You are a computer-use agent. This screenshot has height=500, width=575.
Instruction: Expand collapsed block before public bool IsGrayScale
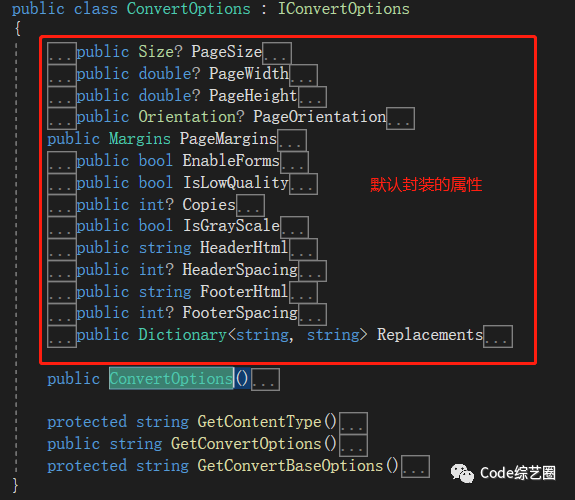[62, 227]
